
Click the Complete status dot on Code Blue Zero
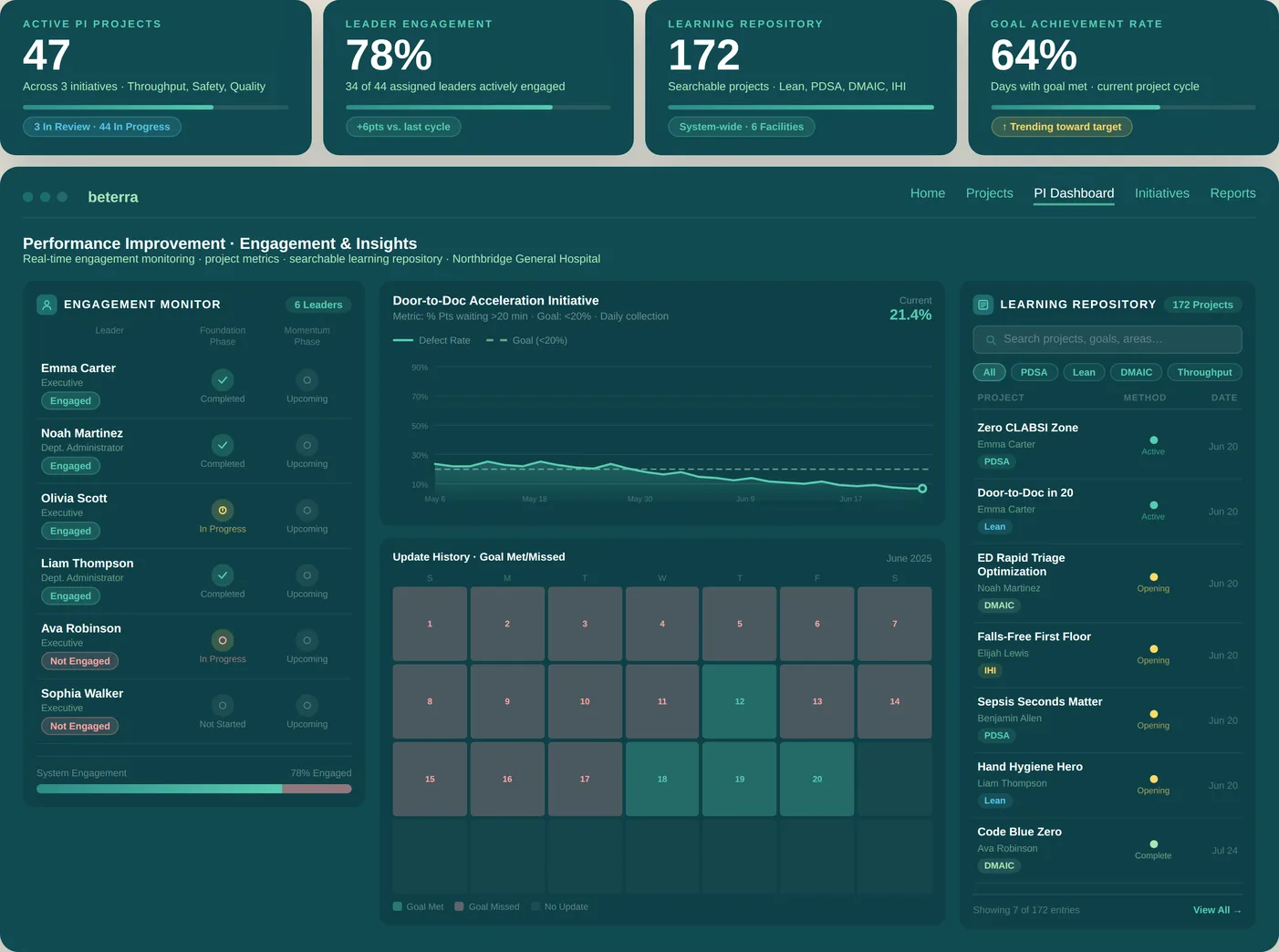[x=1153, y=843]
